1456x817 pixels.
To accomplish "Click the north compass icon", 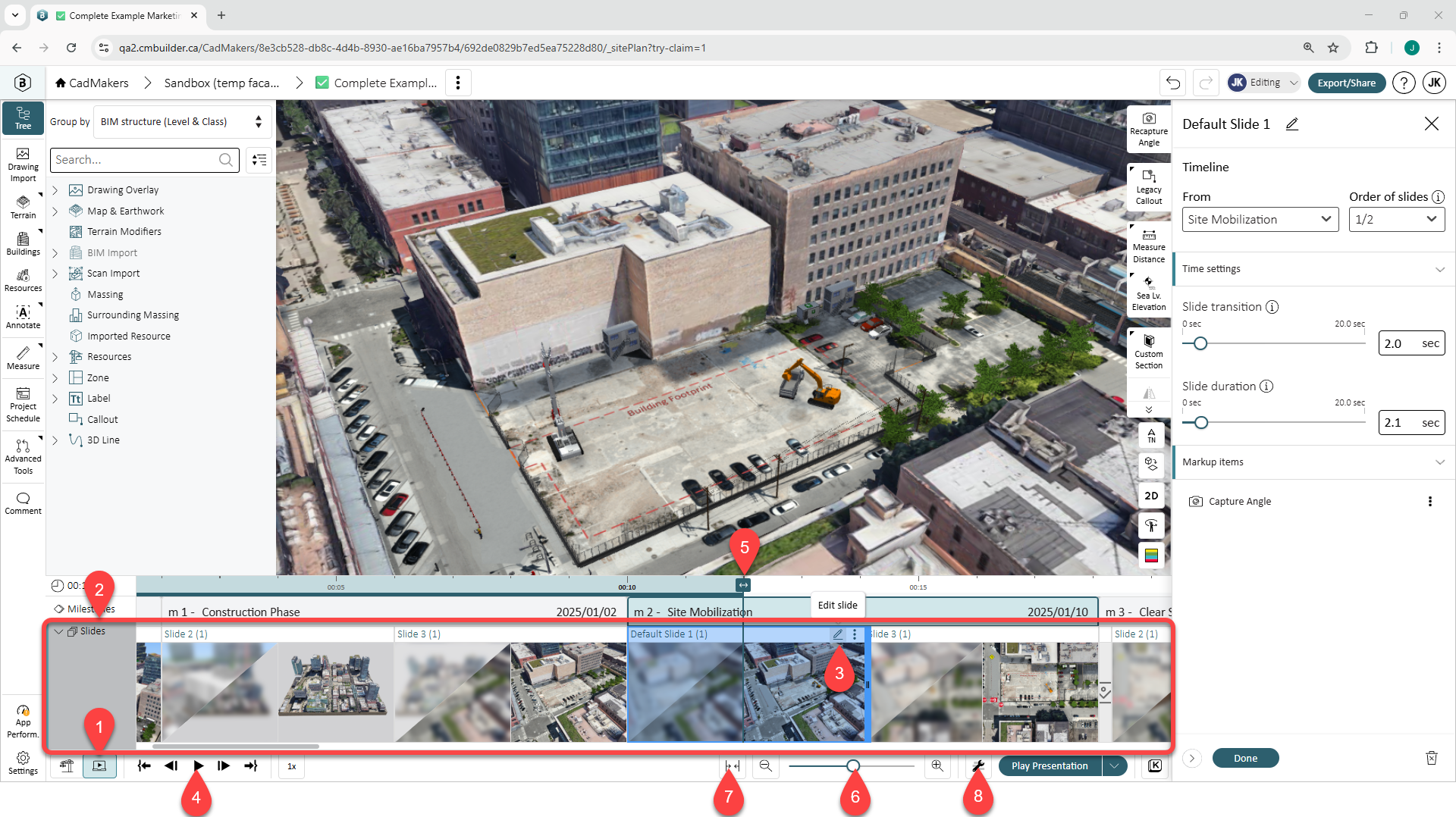I will pyautogui.click(x=1151, y=435).
